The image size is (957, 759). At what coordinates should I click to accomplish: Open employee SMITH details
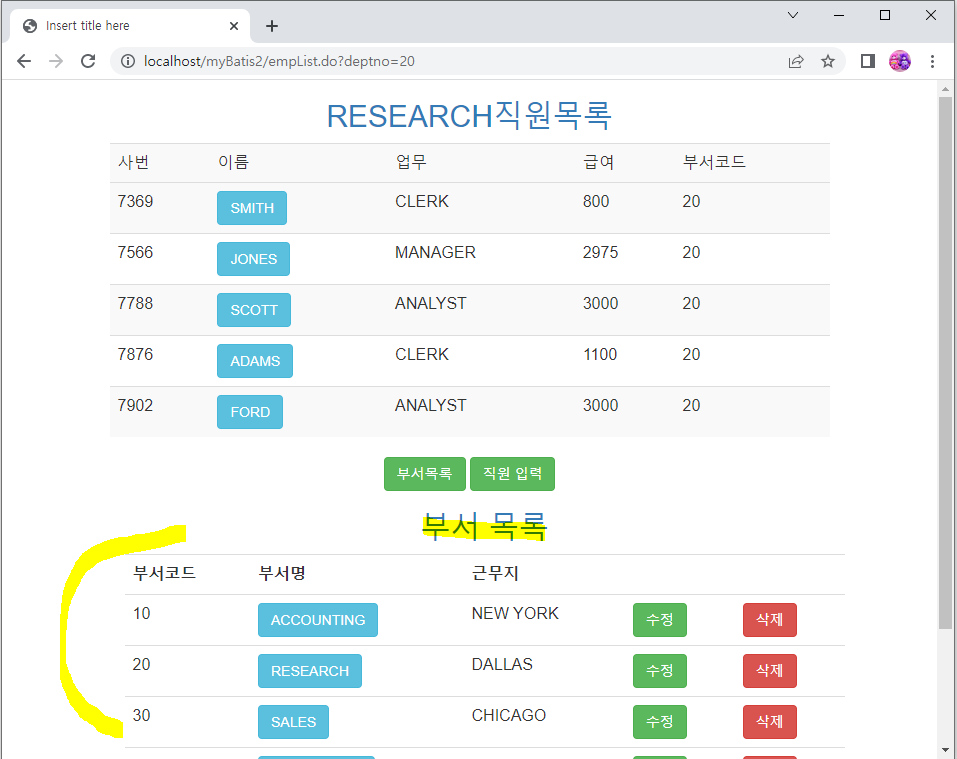point(252,208)
